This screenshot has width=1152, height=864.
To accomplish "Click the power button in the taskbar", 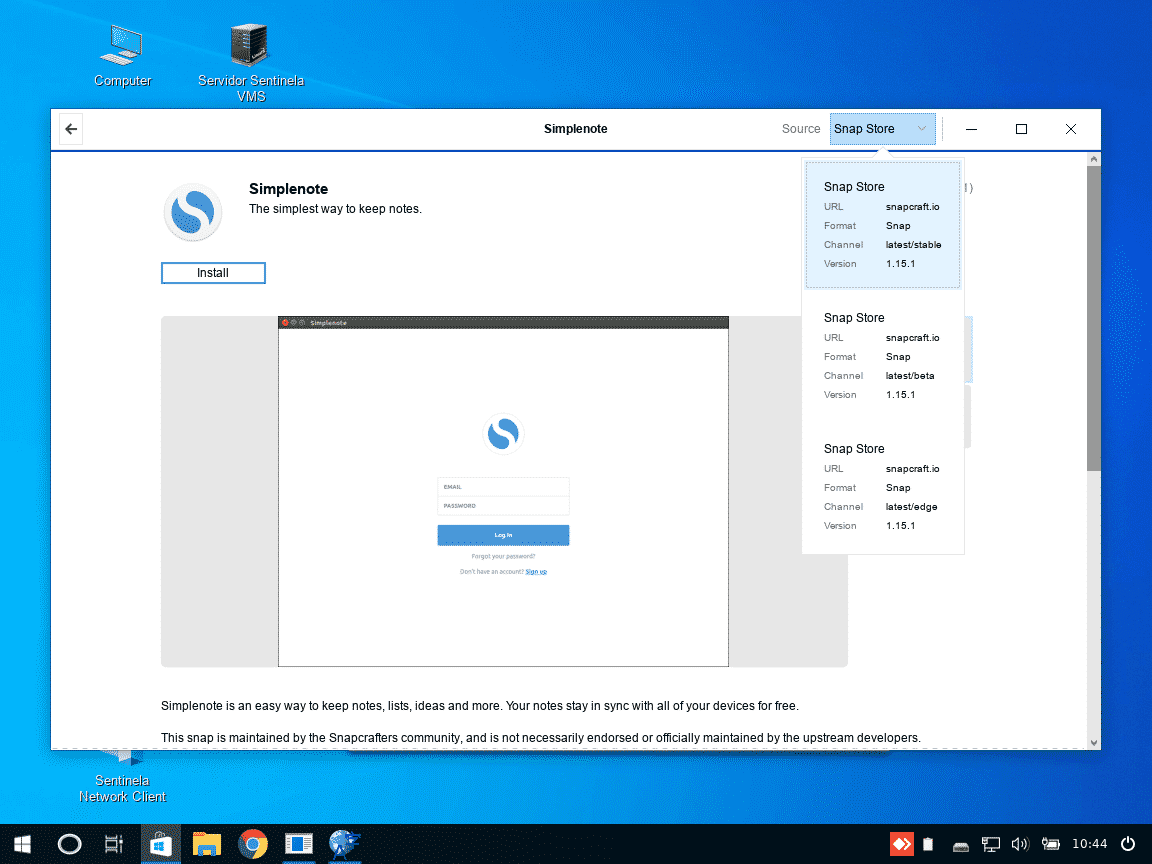I will pos(1128,845).
